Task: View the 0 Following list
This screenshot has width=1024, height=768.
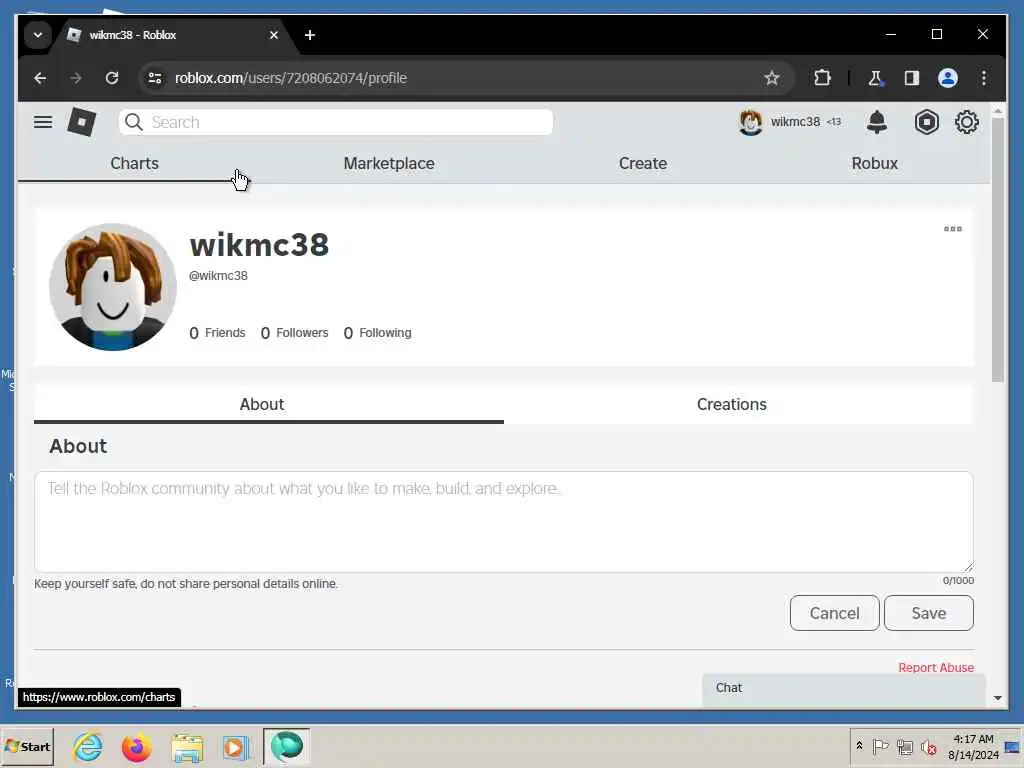Action: click(377, 333)
